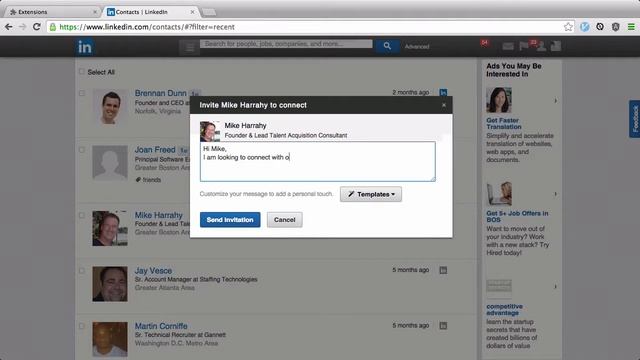Check the Mike Harrahy checkbox
The width and height of the screenshot is (640, 360).
(82, 215)
